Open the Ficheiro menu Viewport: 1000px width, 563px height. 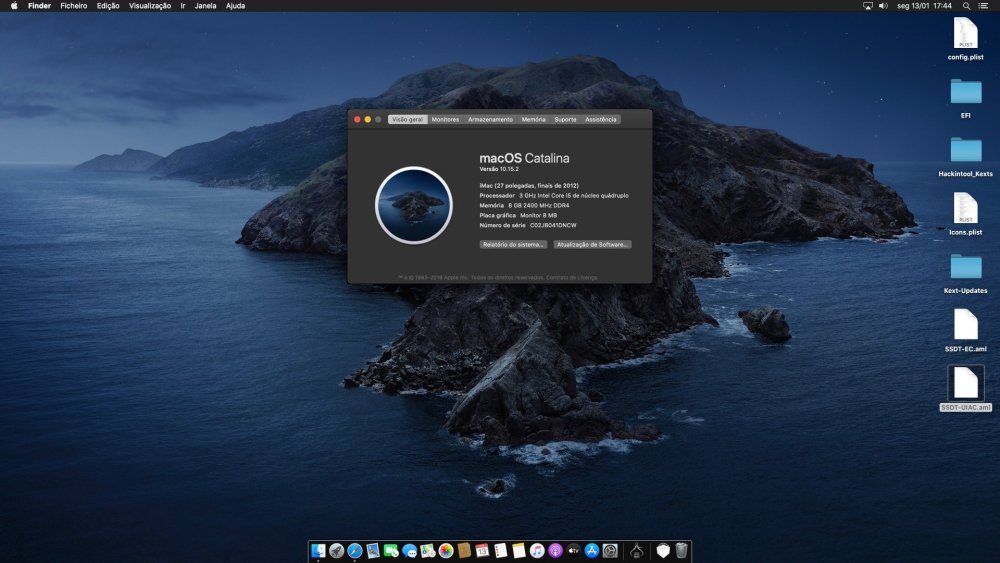73,6
